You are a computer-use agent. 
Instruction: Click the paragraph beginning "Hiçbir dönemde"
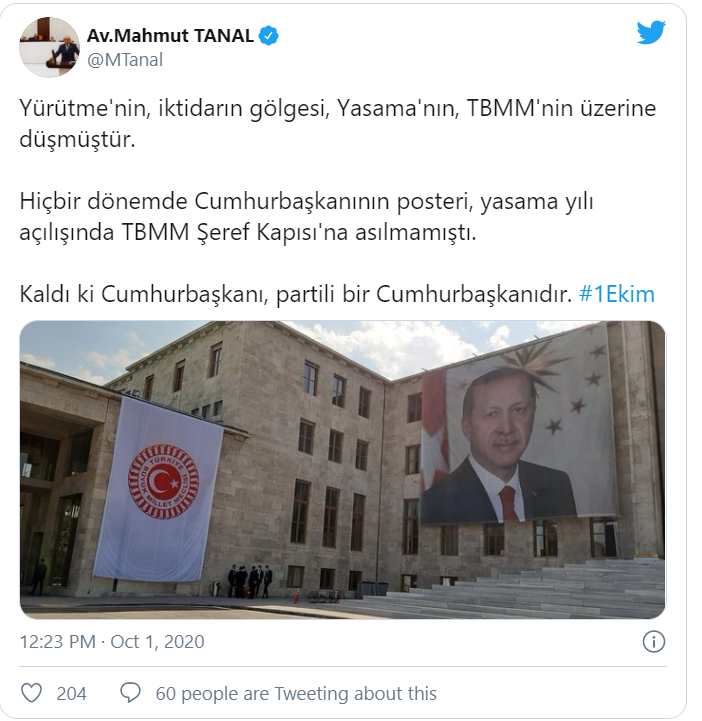[306, 217]
